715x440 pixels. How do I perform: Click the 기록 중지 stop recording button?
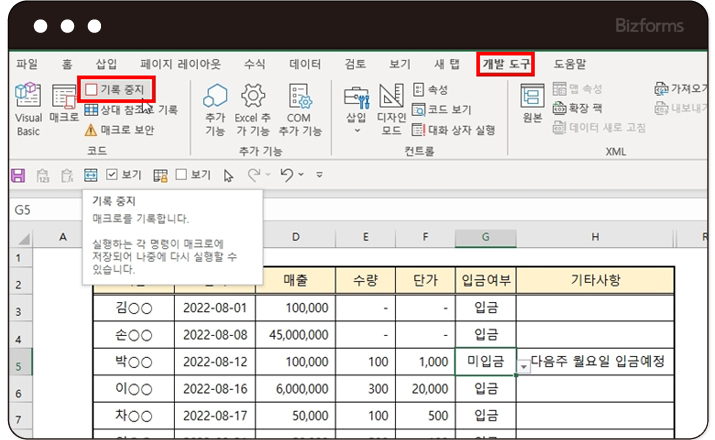(x=116, y=90)
